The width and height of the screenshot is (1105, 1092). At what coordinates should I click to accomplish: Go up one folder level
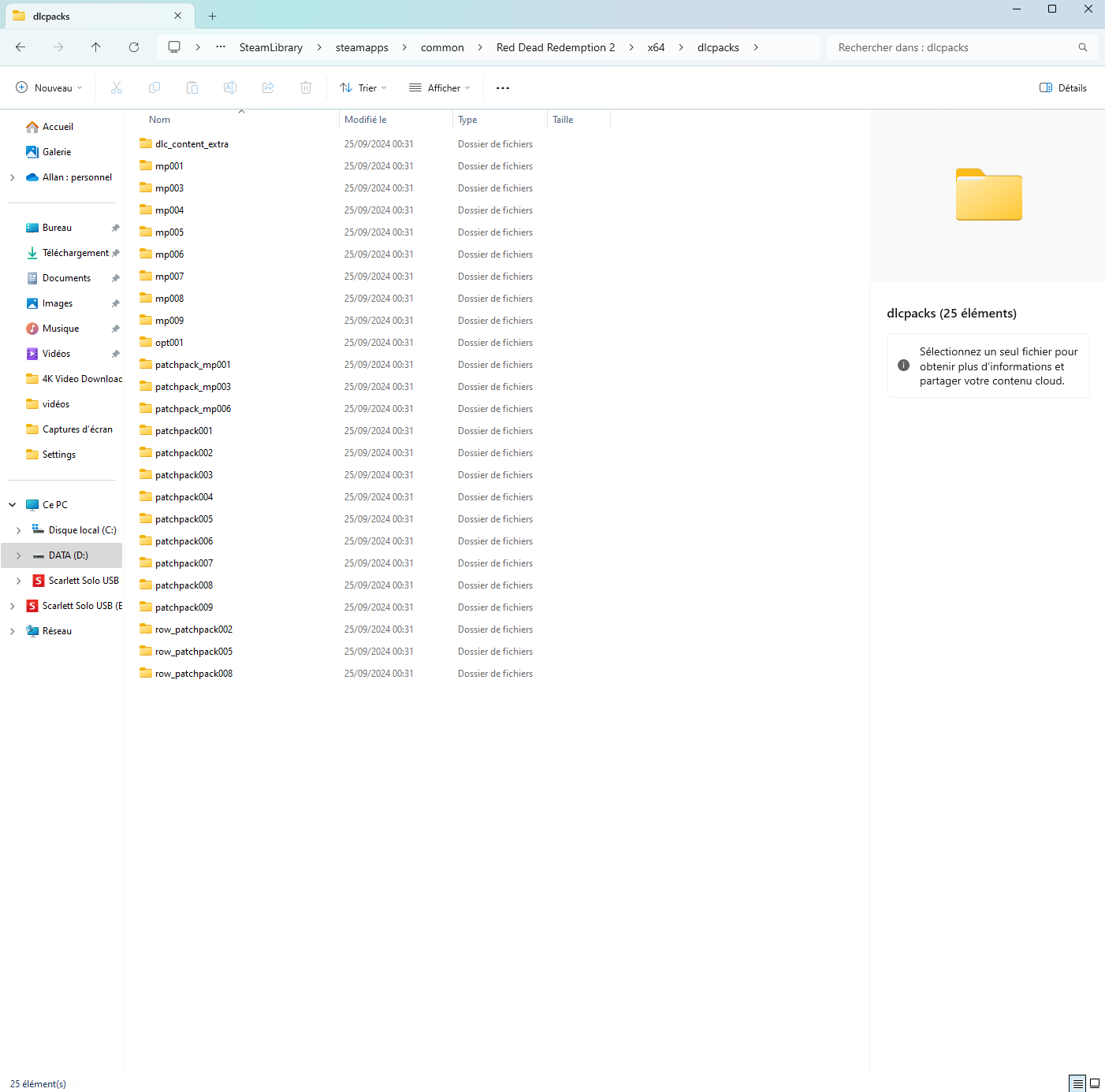click(x=96, y=47)
